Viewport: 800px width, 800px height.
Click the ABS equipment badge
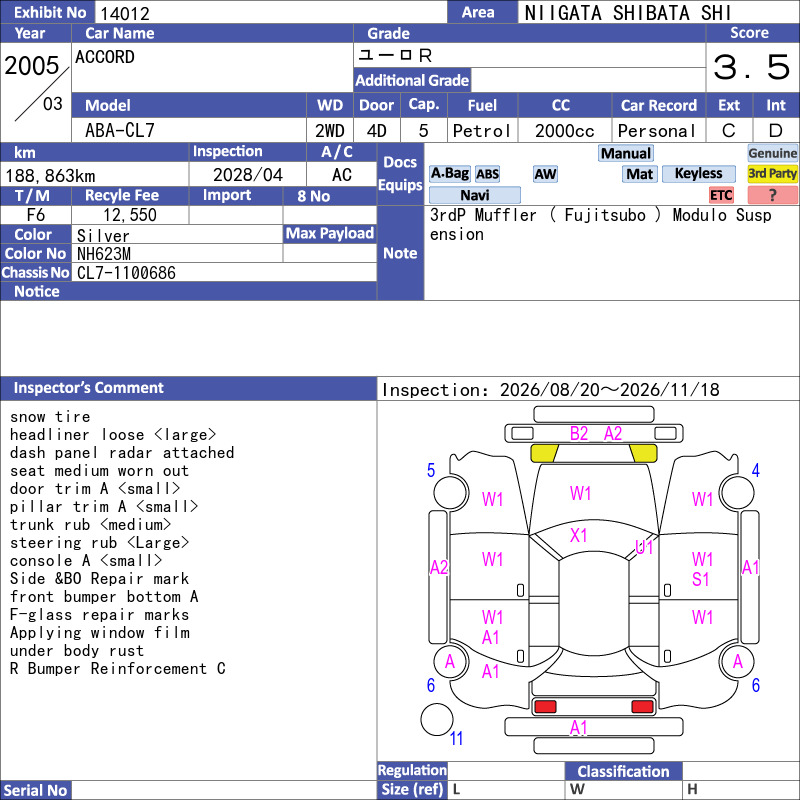pyautogui.click(x=487, y=174)
